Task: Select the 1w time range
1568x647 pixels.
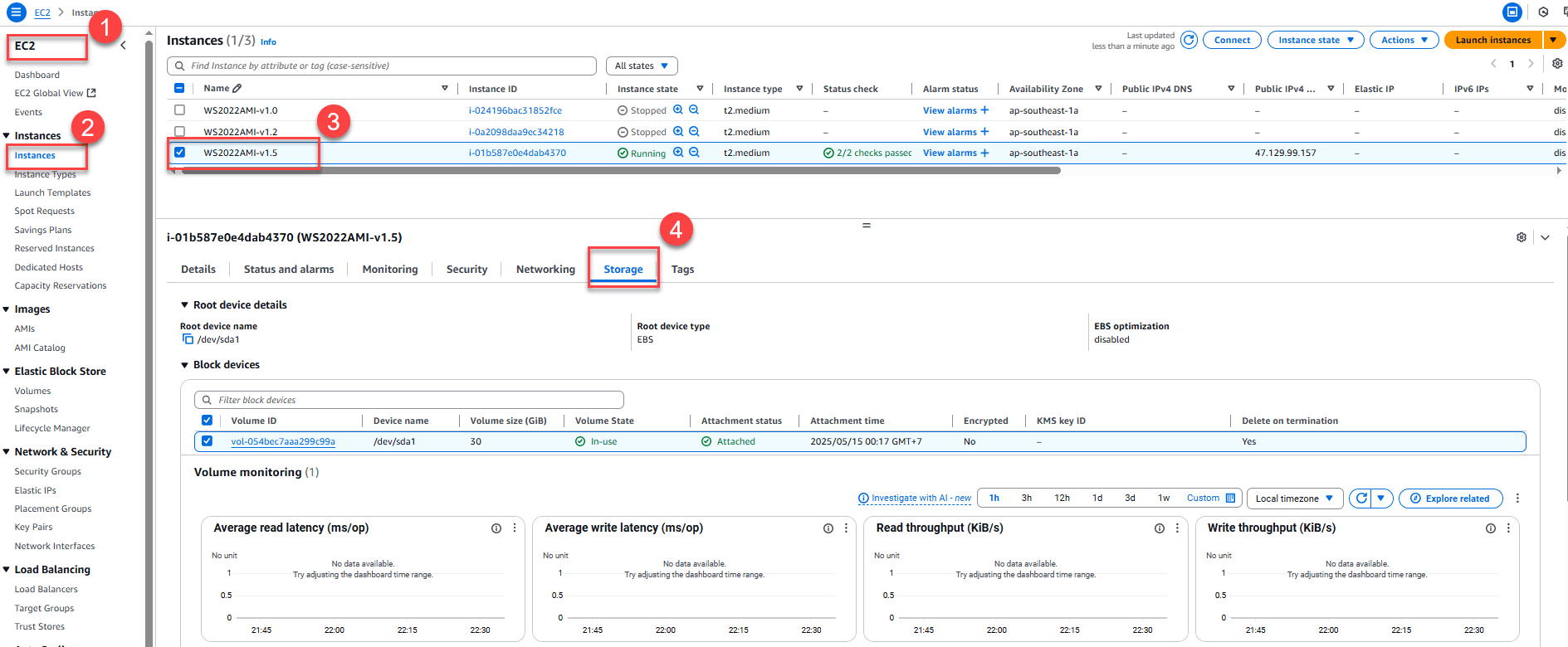Action: tap(1164, 498)
